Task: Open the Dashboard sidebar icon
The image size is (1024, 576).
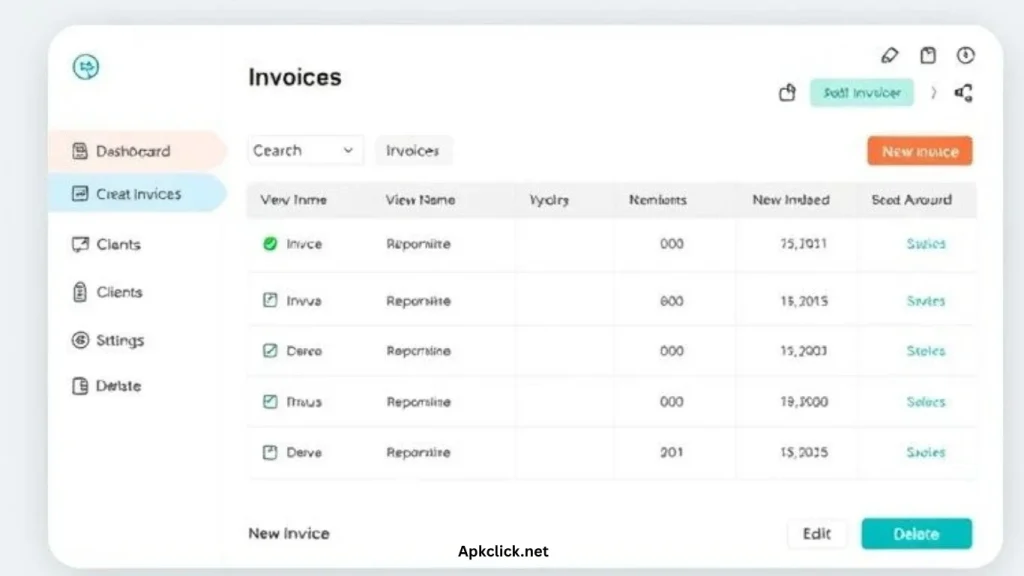Action: tap(78, 150)
